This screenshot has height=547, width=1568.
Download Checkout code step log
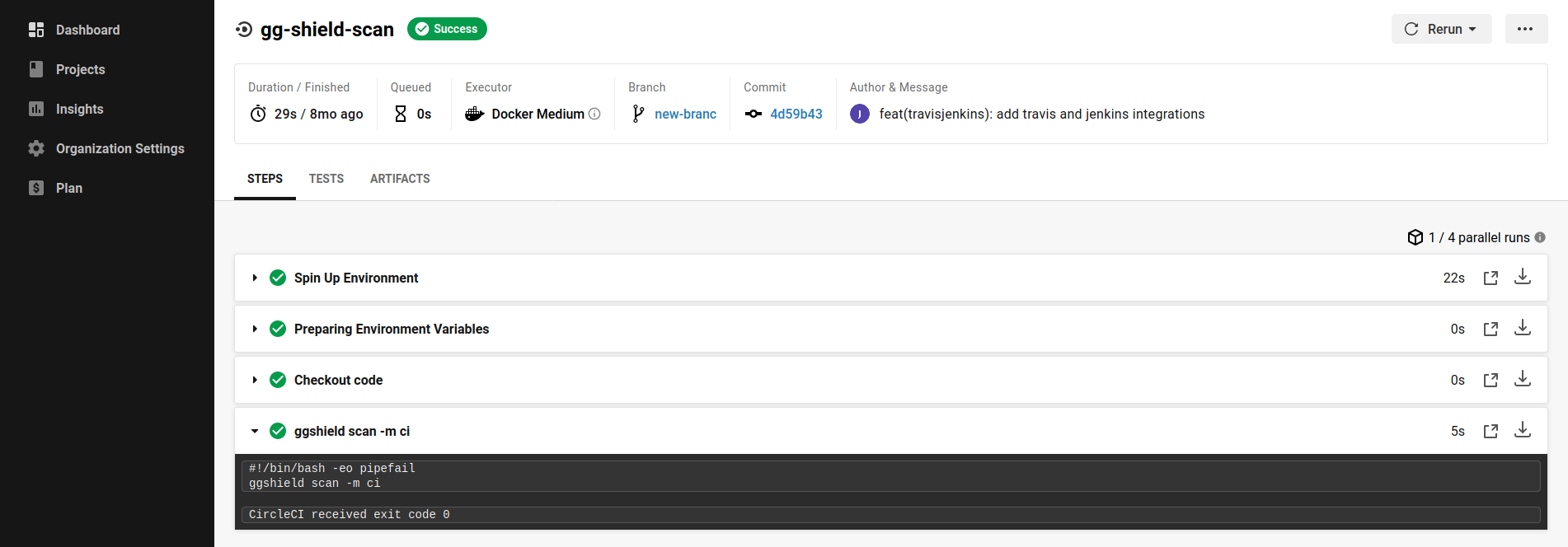point(1523,379)
